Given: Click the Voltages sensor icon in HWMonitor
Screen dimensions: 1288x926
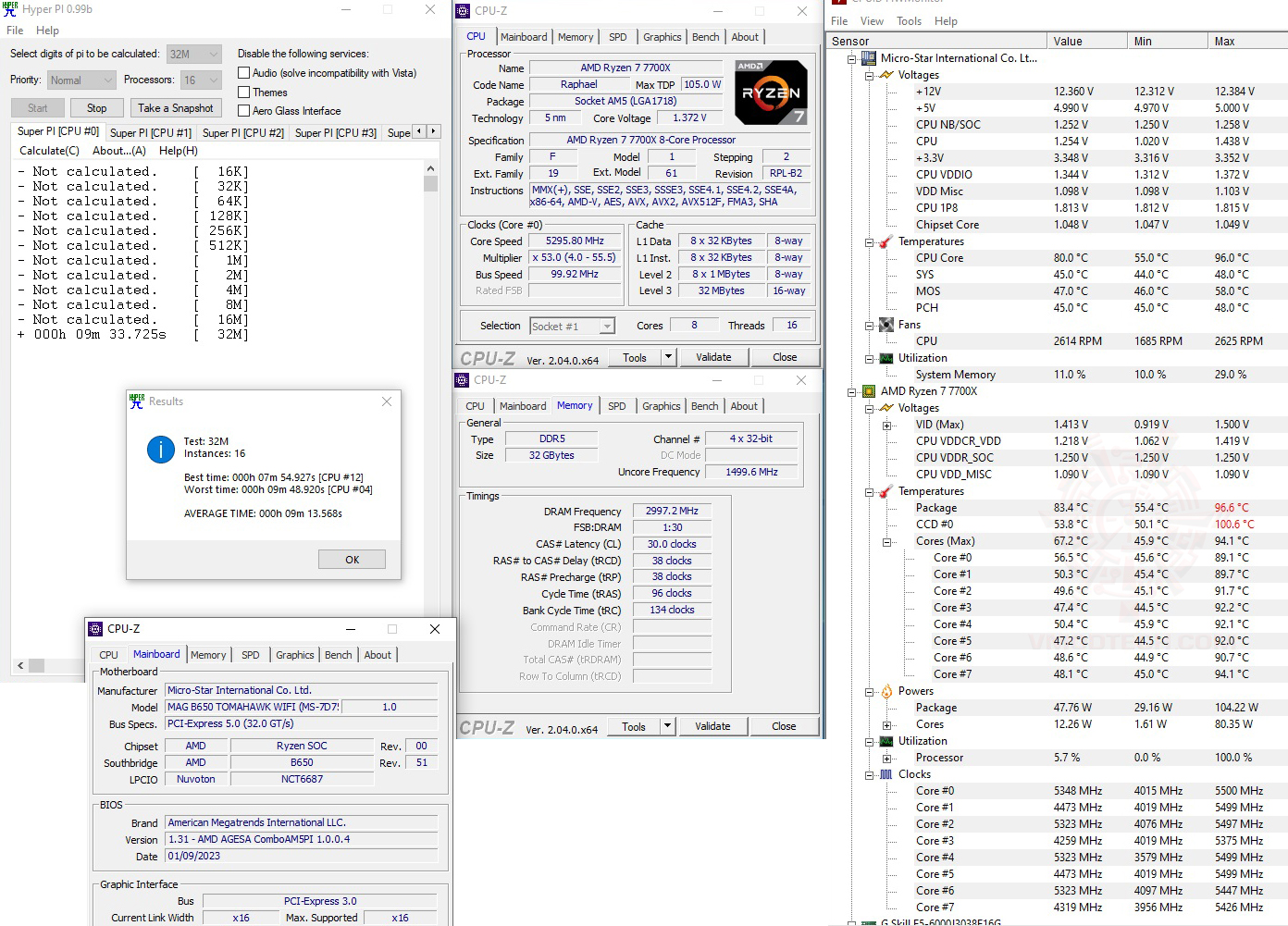Looking at the screenshot, I should (885, 75).
